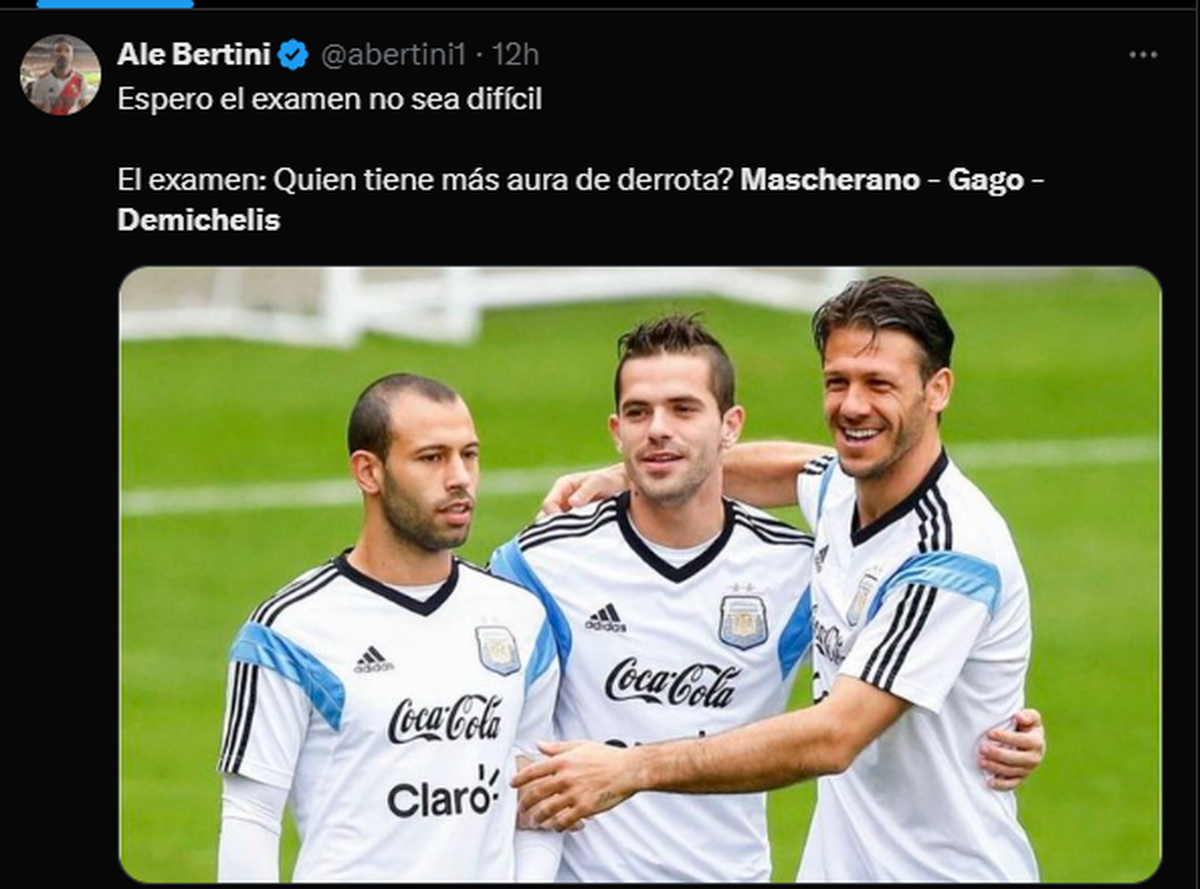The image size is (1200, 889).
Task: Open the Ale Bertini display name link
Action: coord(193,54)
